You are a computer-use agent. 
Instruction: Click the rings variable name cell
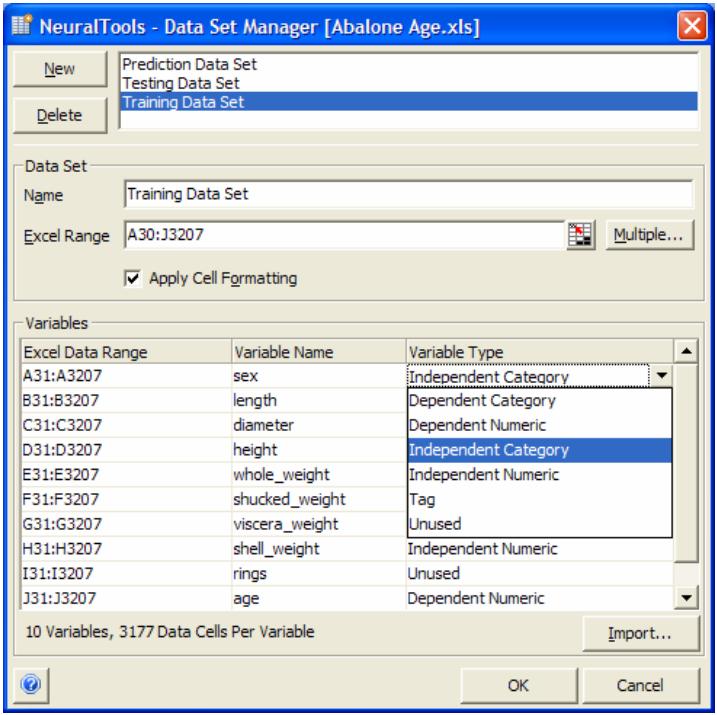tap(319, 574)
